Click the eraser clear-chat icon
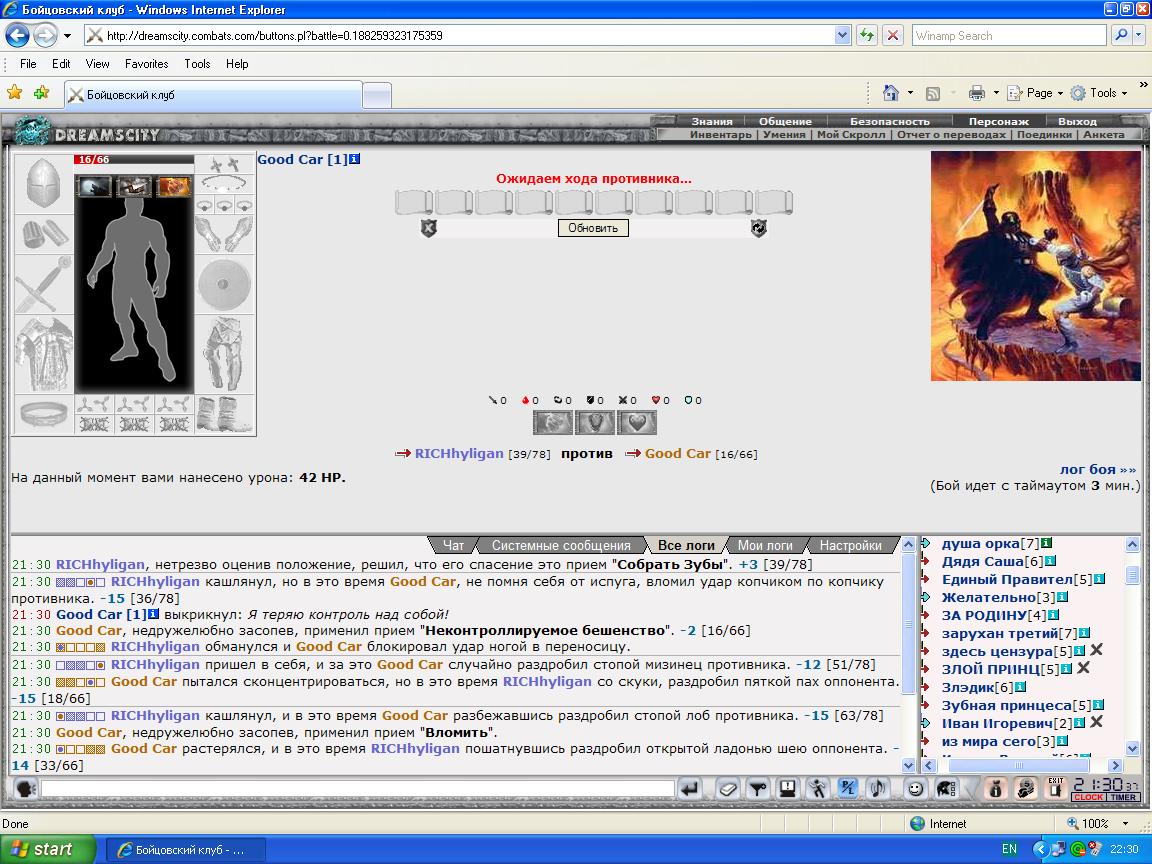 (x=727, y=789)
